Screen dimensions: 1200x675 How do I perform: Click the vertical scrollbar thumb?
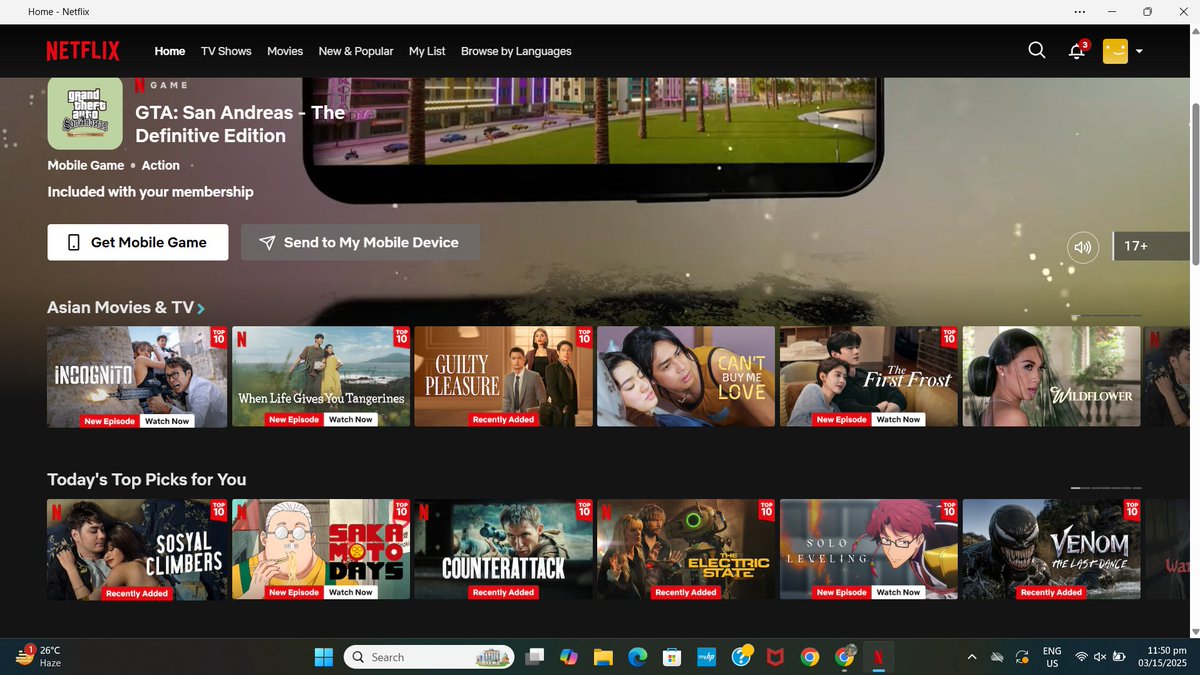point(1195,182)
